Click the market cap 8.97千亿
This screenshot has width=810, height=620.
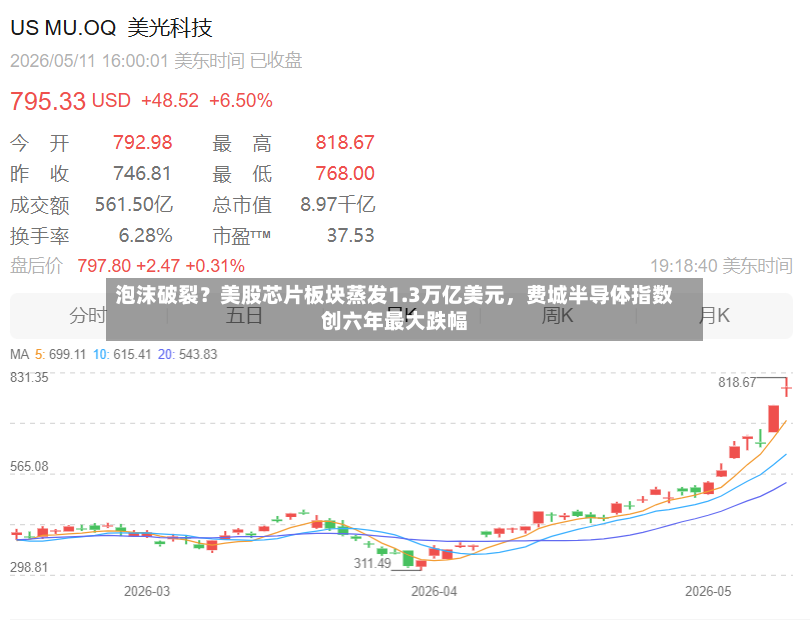pos(338,205)
